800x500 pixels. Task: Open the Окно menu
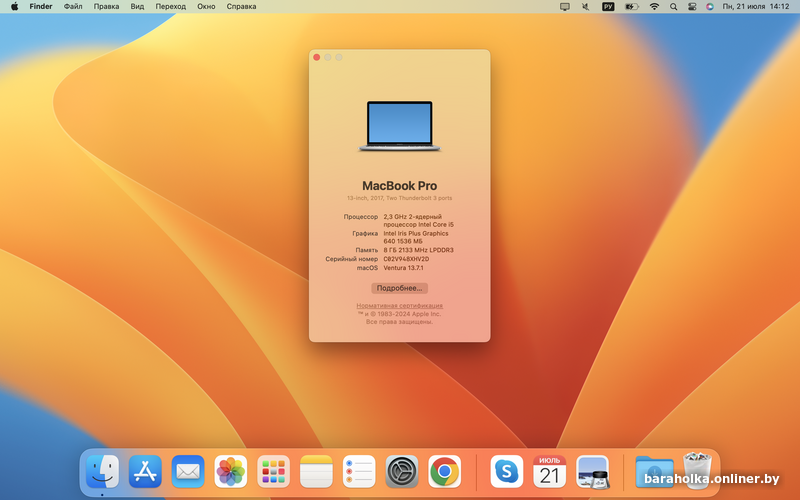coord(206,7)
